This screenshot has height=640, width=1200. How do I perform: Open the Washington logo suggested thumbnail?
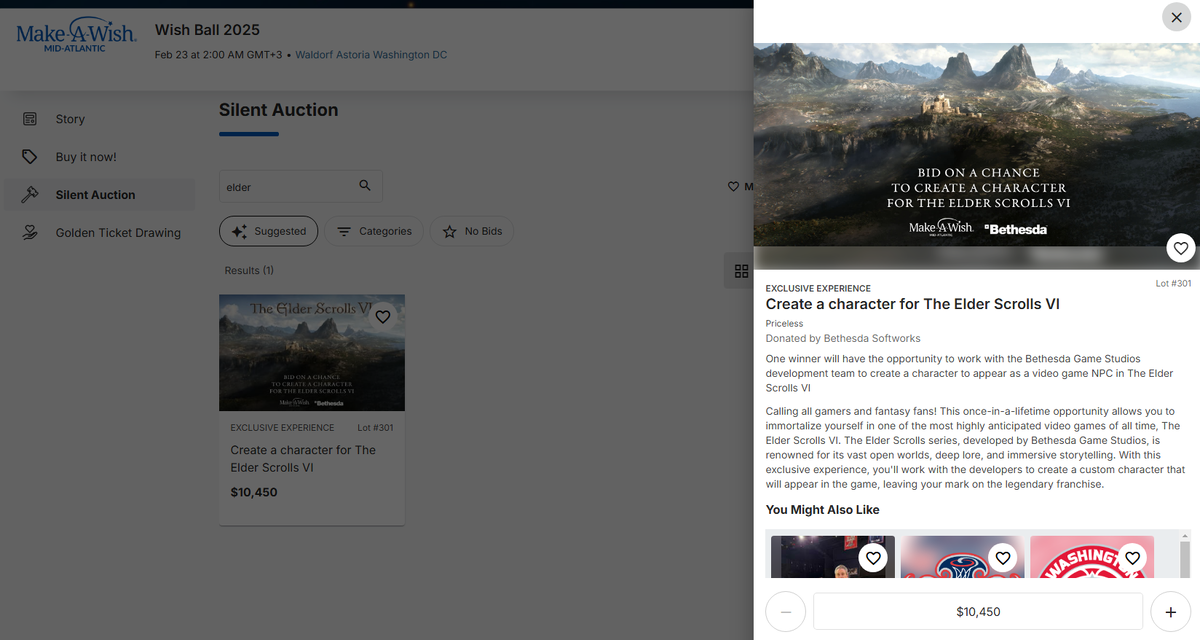pos(1092,557)
